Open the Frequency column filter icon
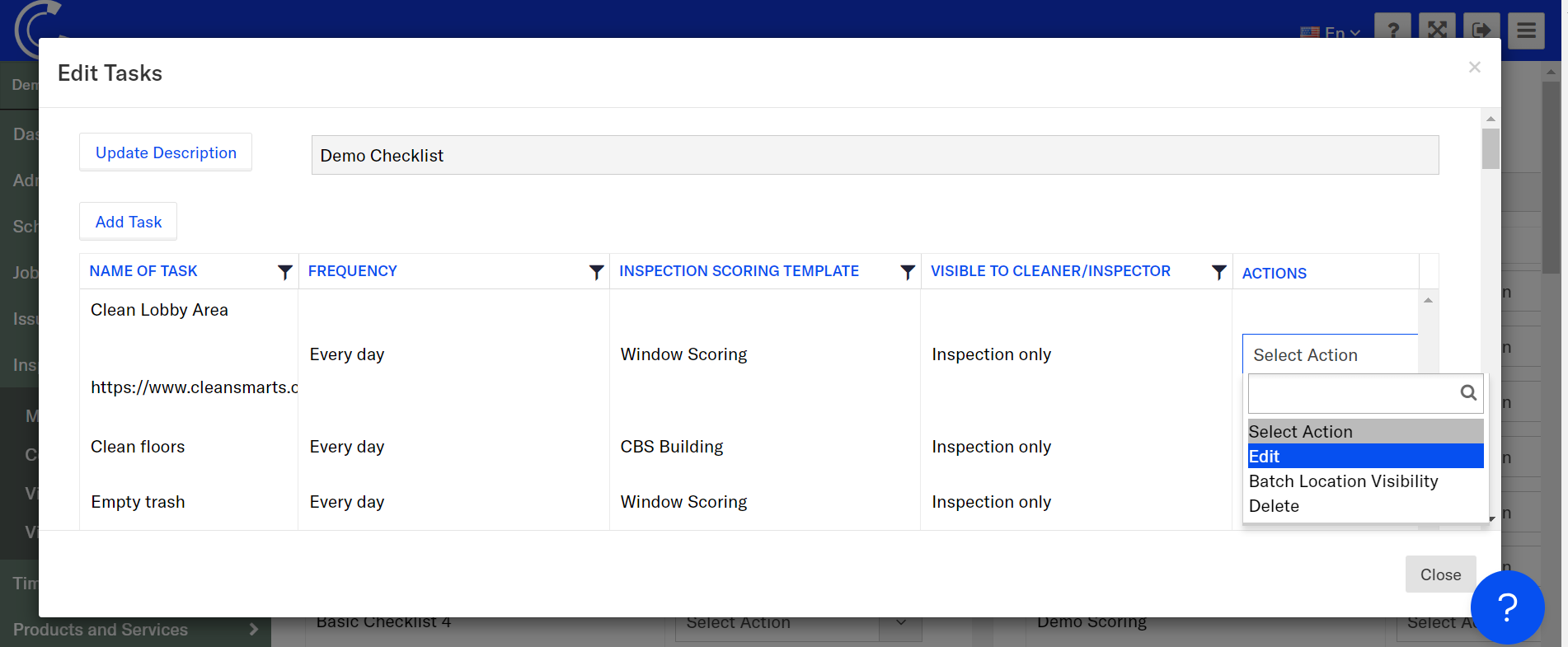 [x=596, y=272]
